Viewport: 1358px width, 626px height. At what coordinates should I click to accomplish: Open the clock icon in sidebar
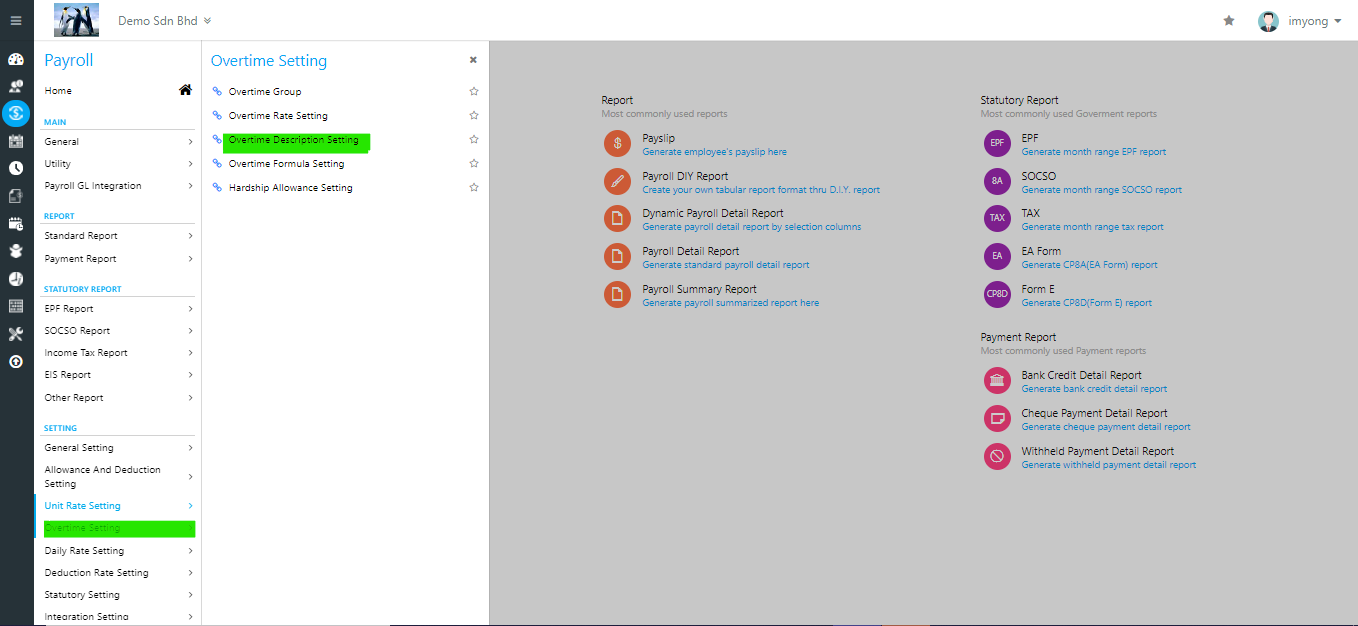pos(16,168)
